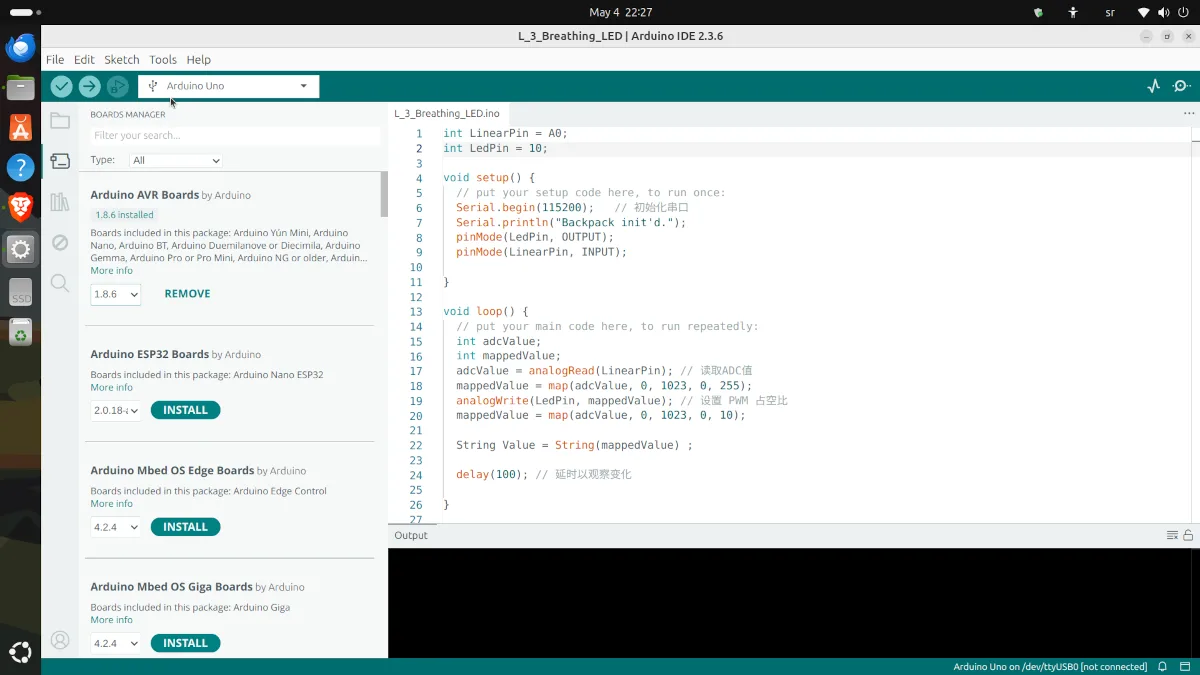This screenshot has width=1200, height=675.
Task: Click code line 'int LedPin = 10;'
Action: coord(495,148)
